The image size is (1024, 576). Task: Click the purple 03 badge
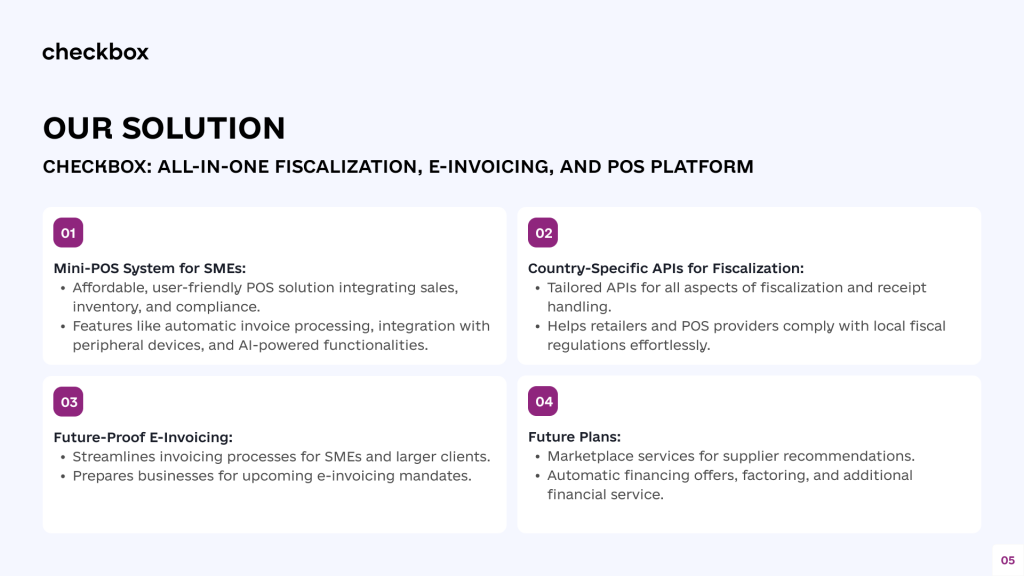[68, 402]
